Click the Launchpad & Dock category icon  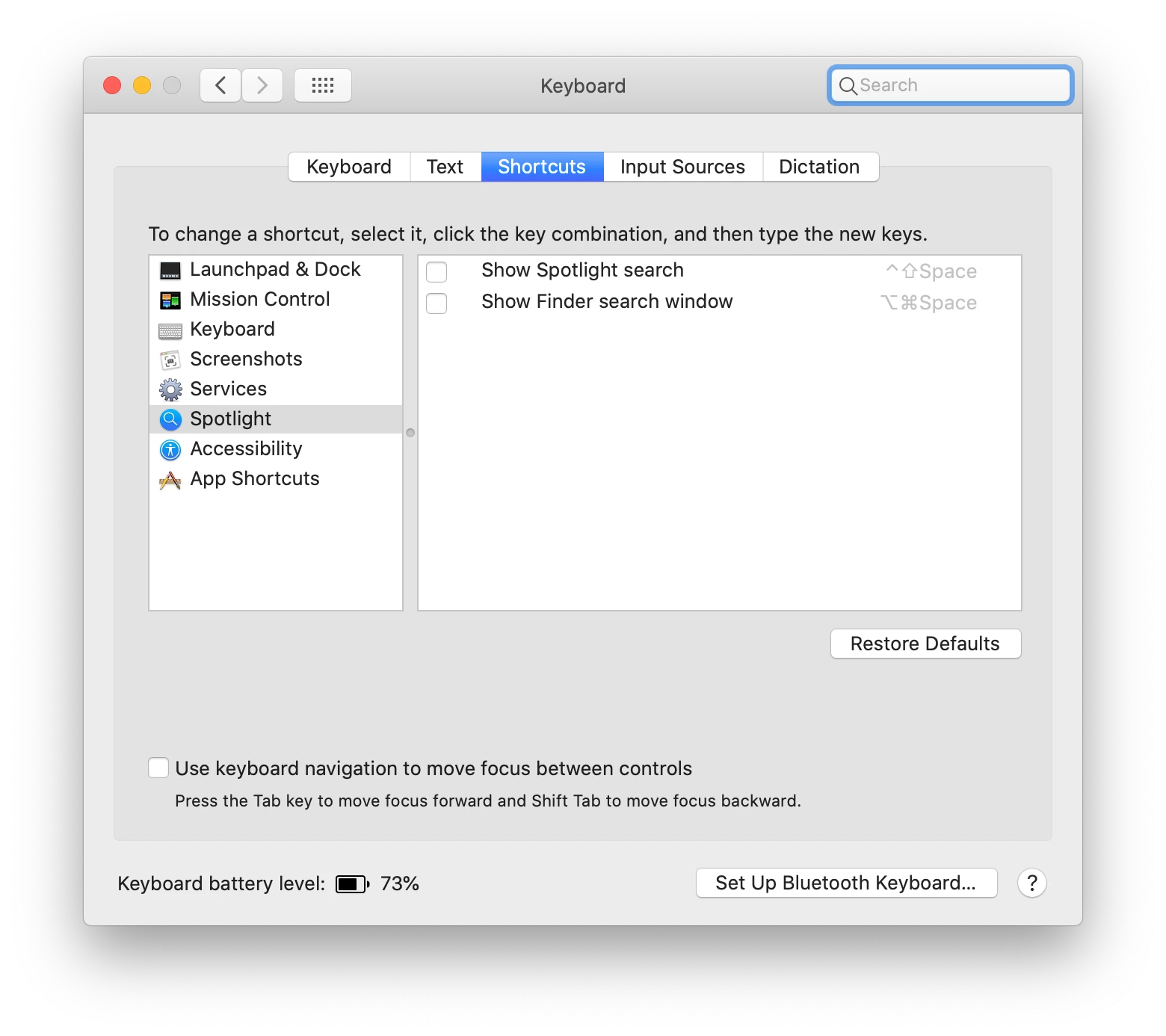pos(170,271)
